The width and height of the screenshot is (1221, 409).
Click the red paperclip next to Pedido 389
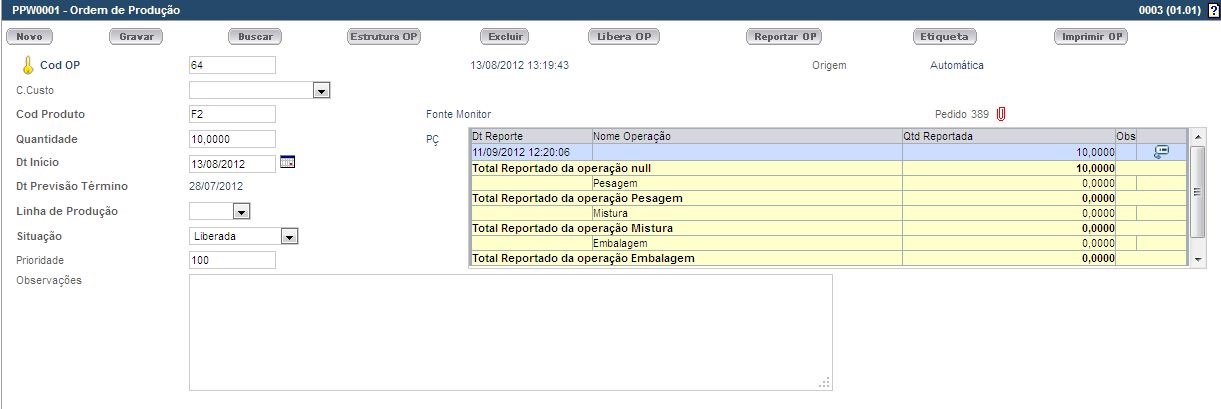click(1001, 114)
